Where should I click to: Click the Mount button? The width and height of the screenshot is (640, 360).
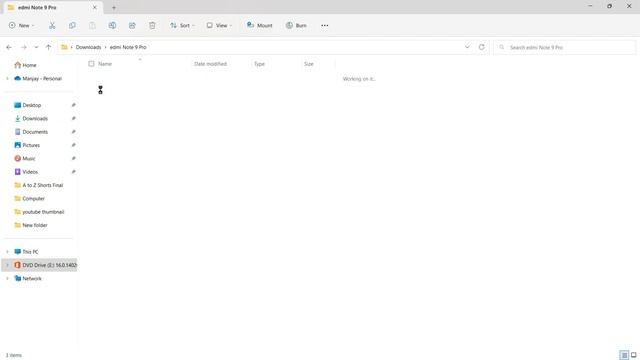point(260,25)
